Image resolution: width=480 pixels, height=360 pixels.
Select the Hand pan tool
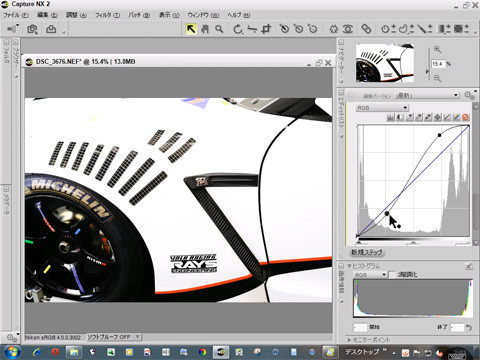pyautogui.click(x=205, y=29)
